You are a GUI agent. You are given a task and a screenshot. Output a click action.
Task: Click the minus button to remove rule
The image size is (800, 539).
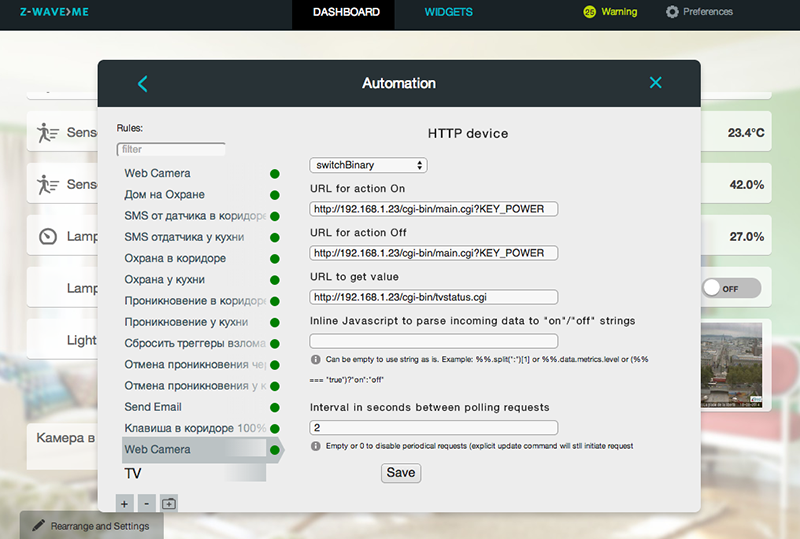[x=146, y=504]
